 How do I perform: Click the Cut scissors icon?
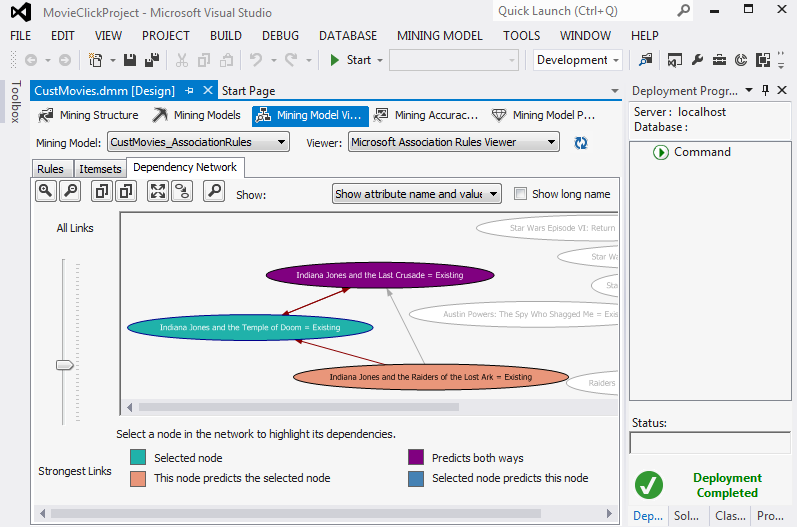pyautogui.click(x=181, y=60)
